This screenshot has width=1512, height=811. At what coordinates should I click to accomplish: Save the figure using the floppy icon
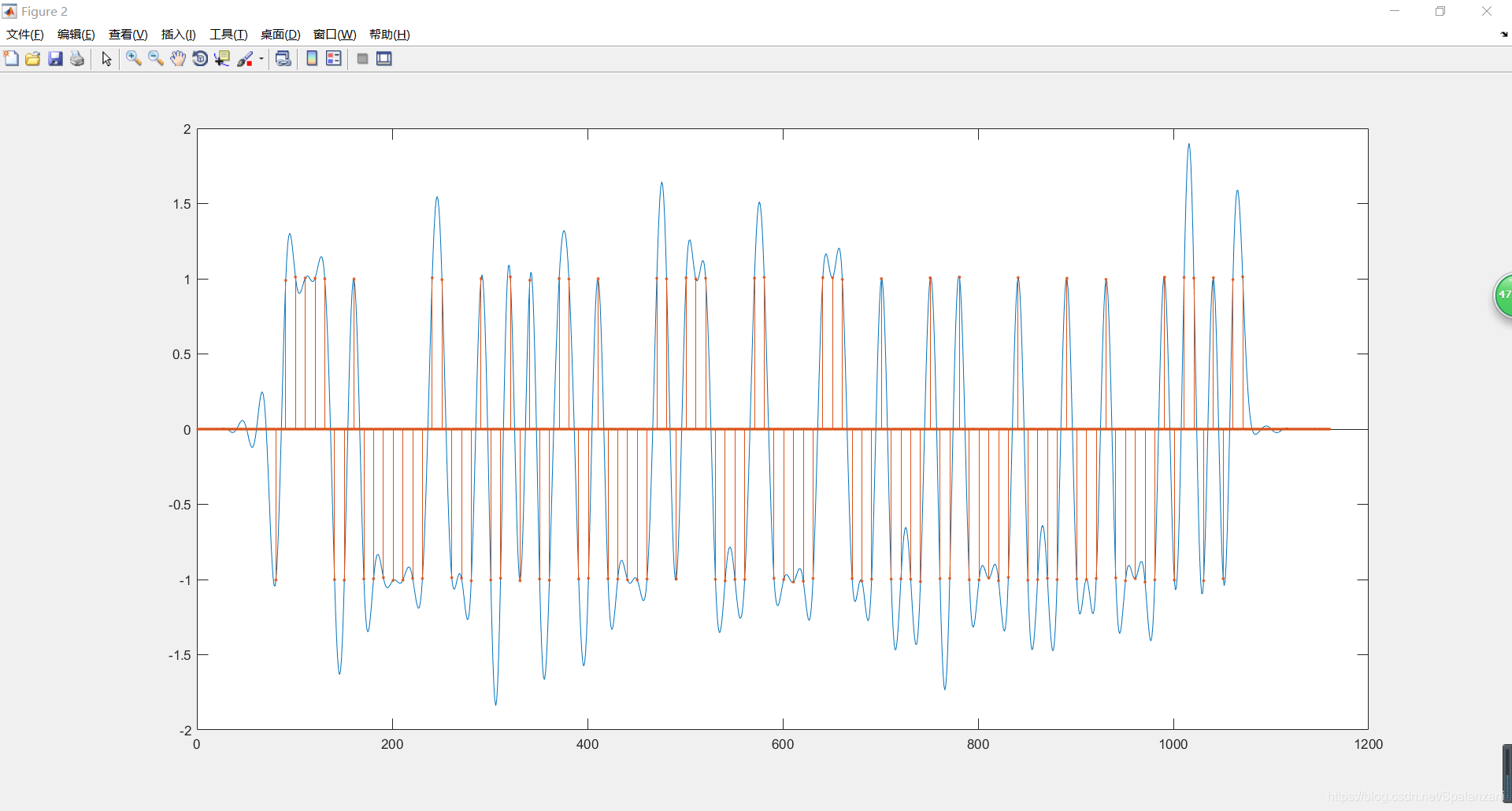click(55, 59)
